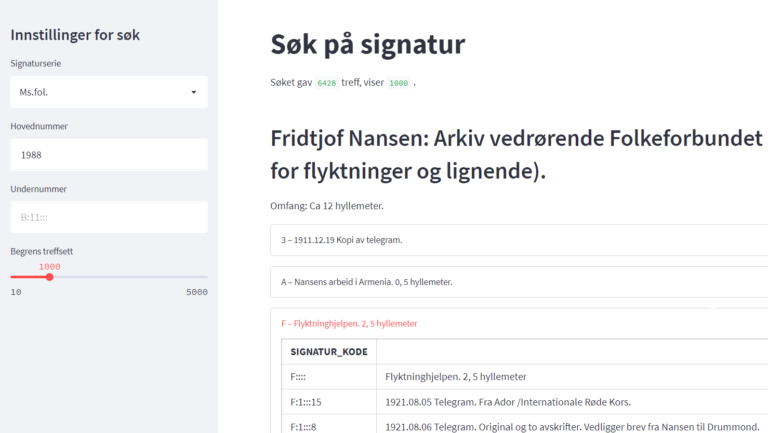This screenshot has height=433, width=768.
Task: Collapse the 'F – Flyktninghjelpen' section
Action: pyautogui.click(x=349, y=323)
